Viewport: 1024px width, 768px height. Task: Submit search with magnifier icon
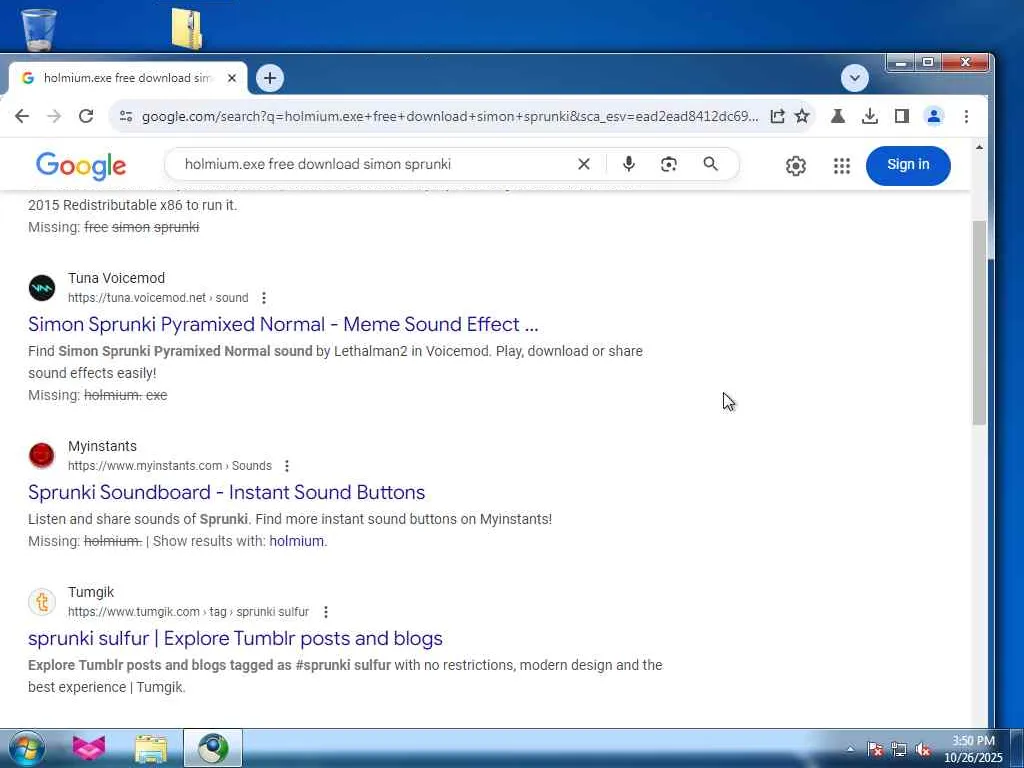(x=711, y=164)
